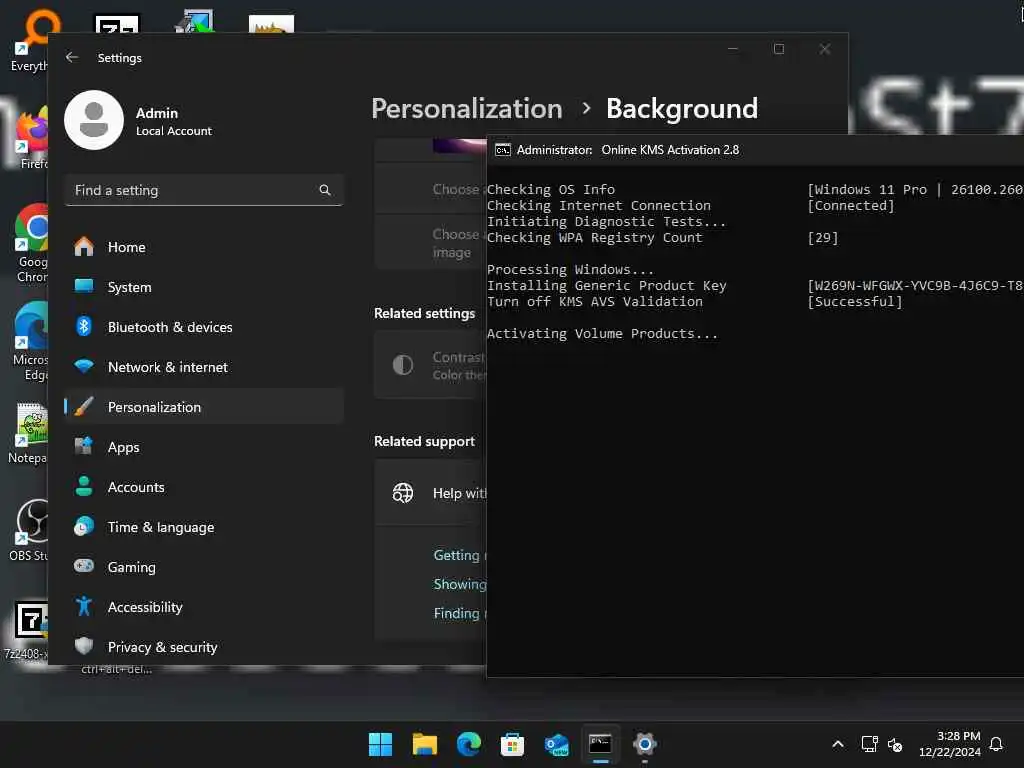Click '[Successful]' text in console window
The height and width of the screenshot is (768, 1024).
tap(855, 302)
